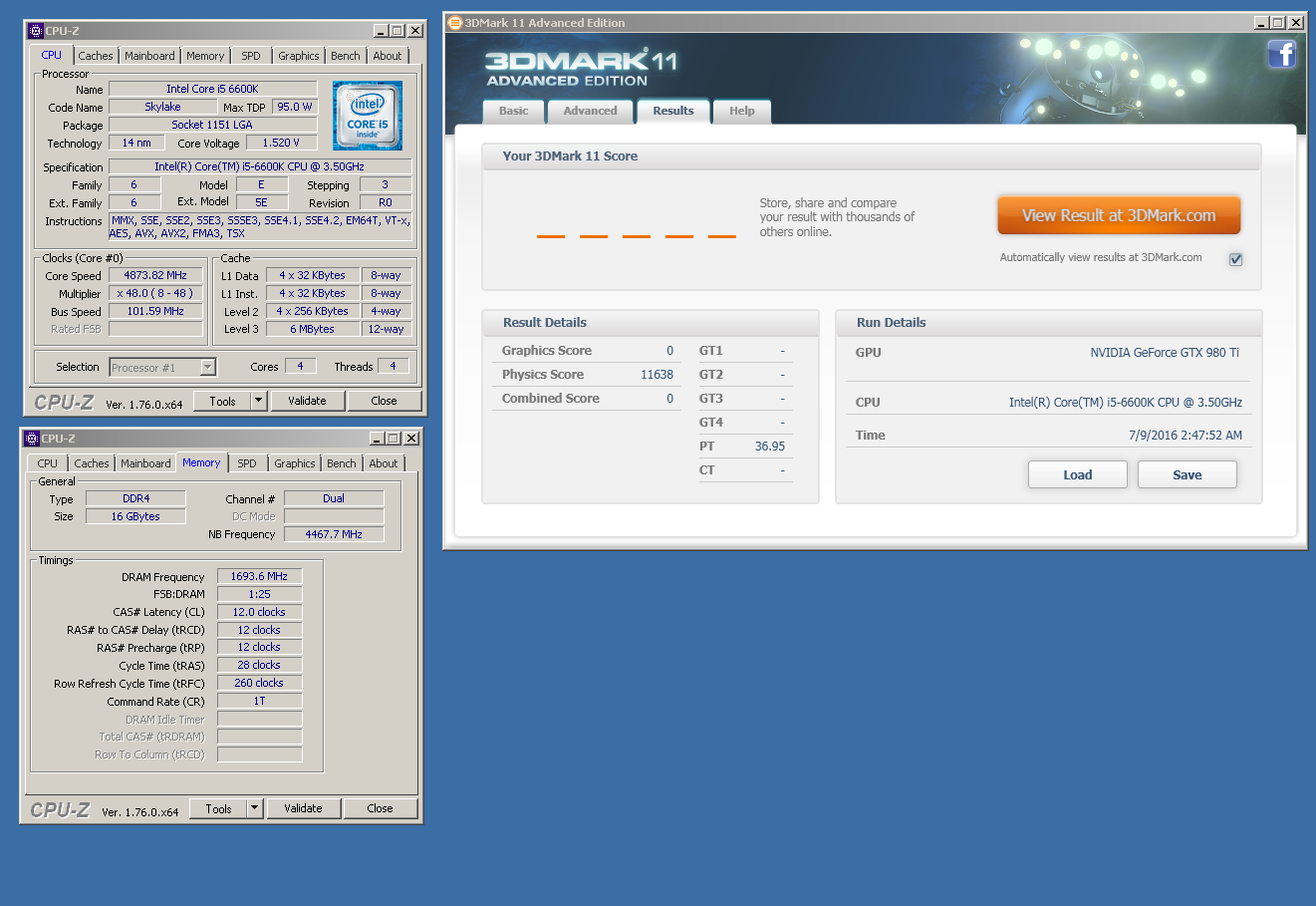The height and width of the screenshot is (906, 1316).
Task: Click the Command Rate value 1T
Action: 259,701
